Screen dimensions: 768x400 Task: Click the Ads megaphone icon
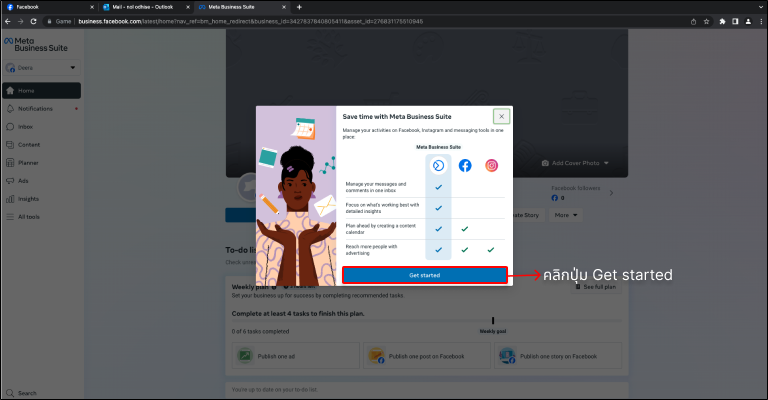click(10, 181)
